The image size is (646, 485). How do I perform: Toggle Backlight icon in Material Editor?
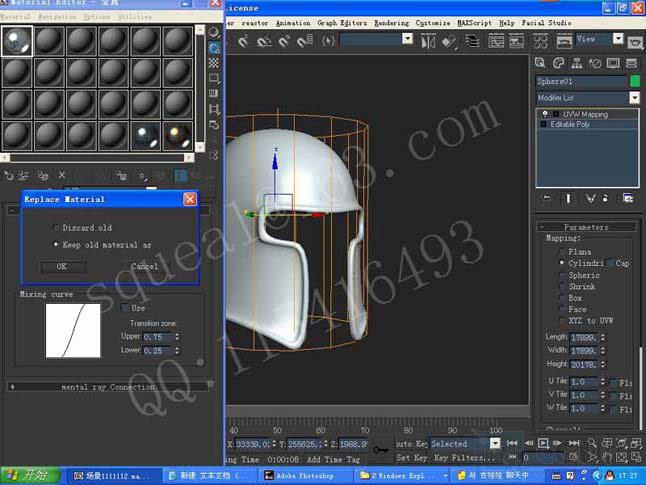[214, 48]
